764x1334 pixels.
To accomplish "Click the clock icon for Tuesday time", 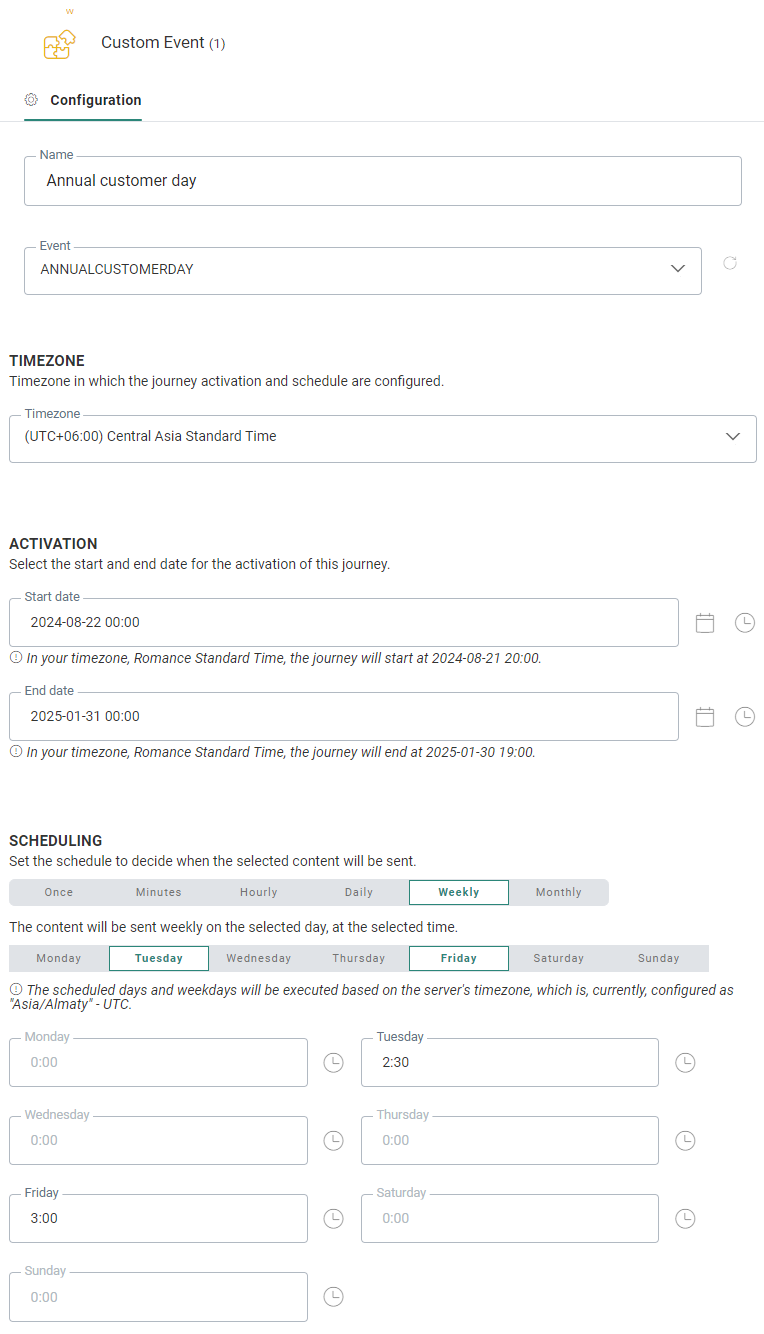I will coord(685,1063).
